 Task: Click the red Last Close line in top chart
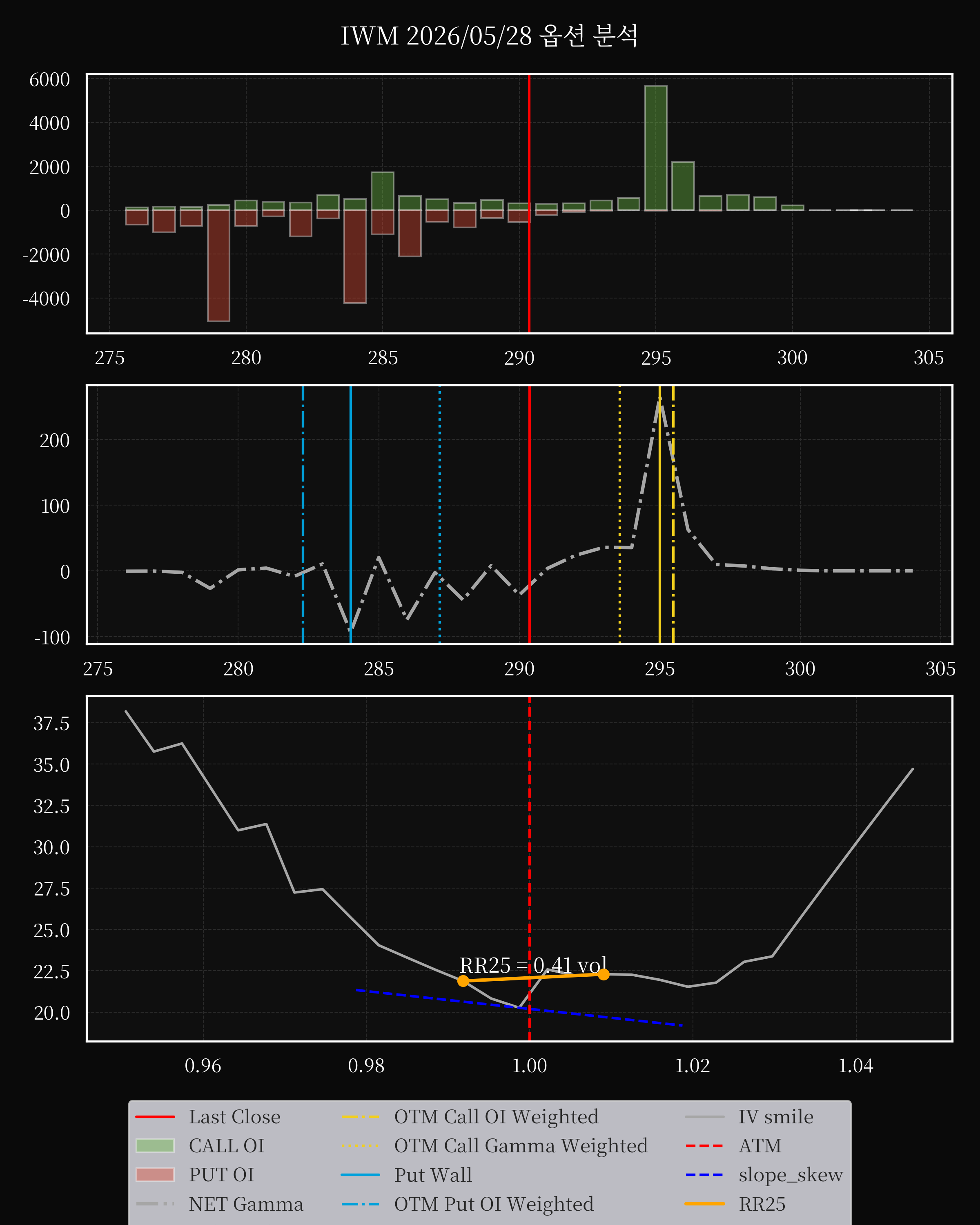[529, 203]
